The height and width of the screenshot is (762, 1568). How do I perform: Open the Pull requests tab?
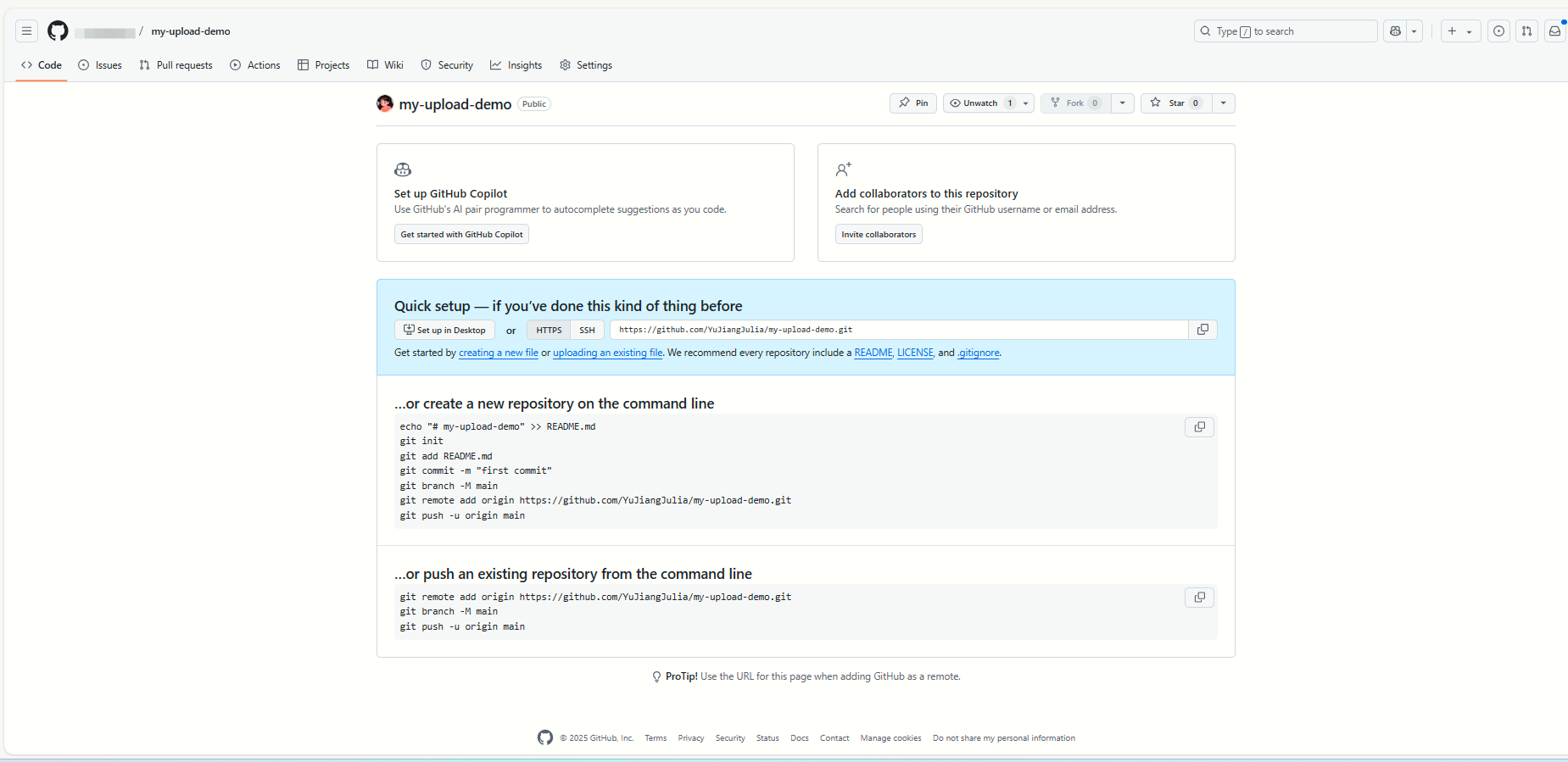click(x=176, y=65)
